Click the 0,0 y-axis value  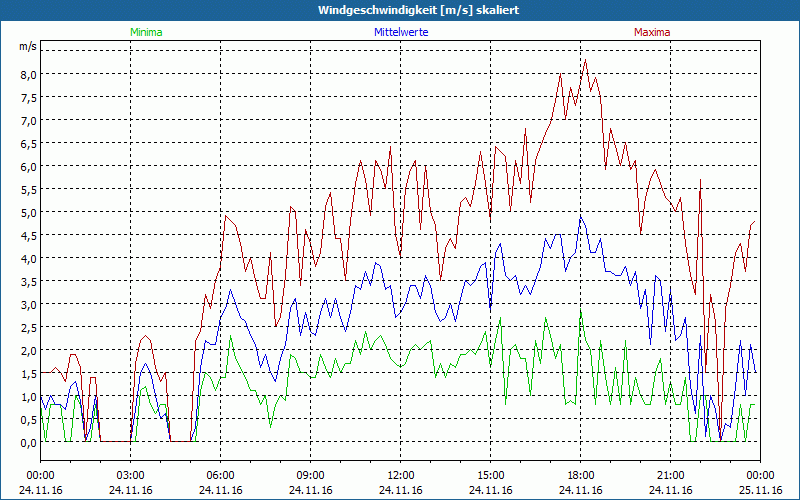click(x=29, y=443)
